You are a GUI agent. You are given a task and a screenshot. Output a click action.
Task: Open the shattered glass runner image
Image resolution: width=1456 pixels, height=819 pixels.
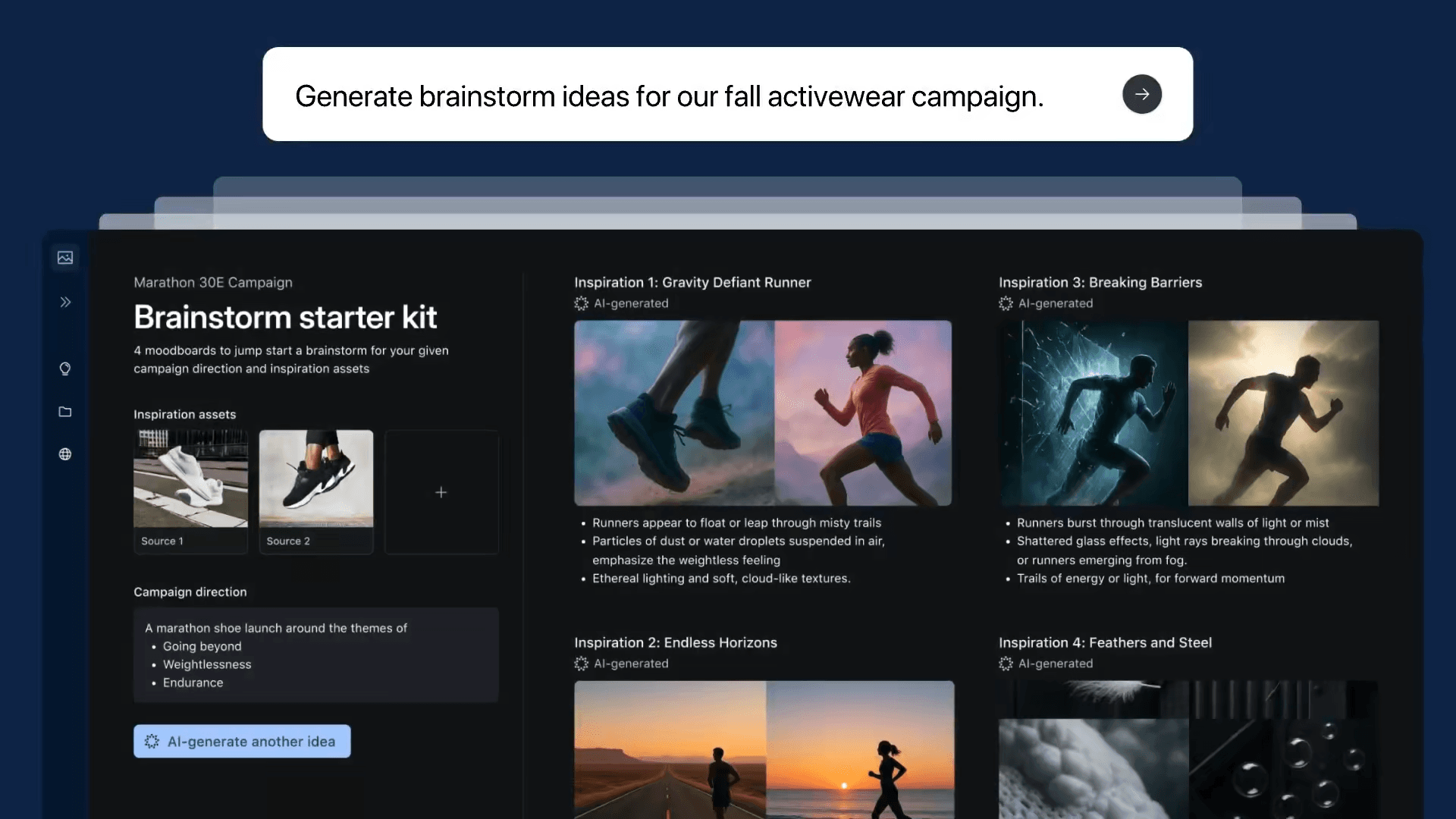tap(1094, 413)
